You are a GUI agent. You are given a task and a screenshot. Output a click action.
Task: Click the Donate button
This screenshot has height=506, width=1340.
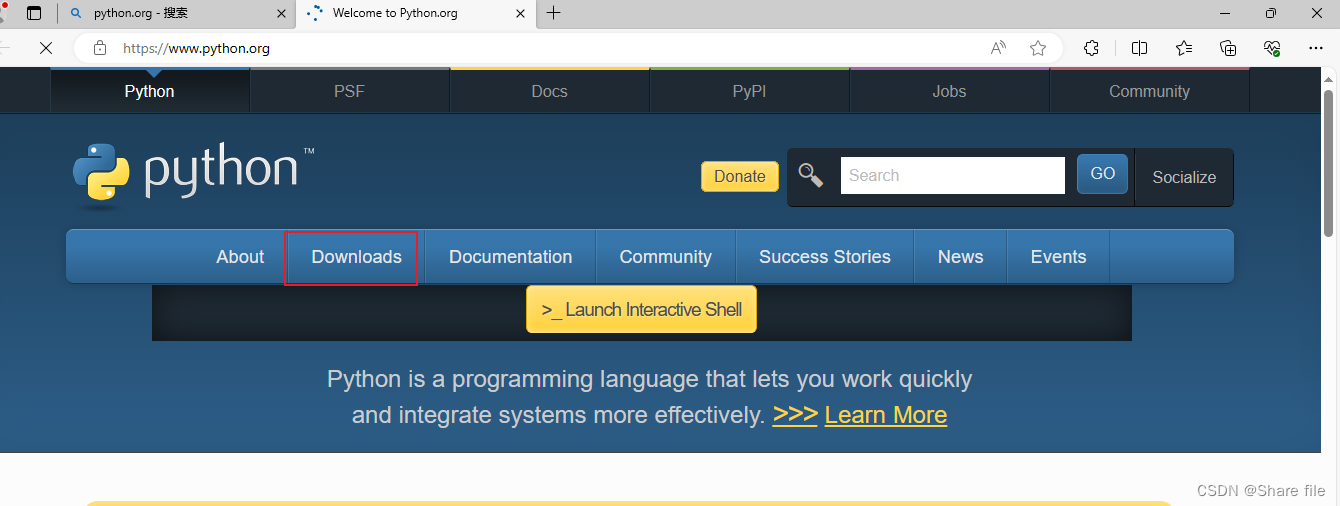point(740,176)
